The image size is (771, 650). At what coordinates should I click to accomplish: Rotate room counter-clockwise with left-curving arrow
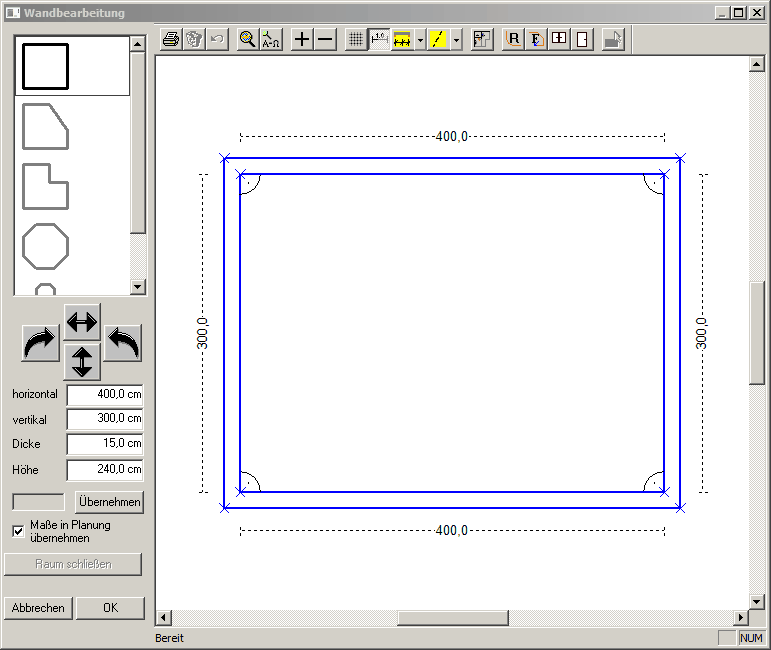tap(123, 343)
